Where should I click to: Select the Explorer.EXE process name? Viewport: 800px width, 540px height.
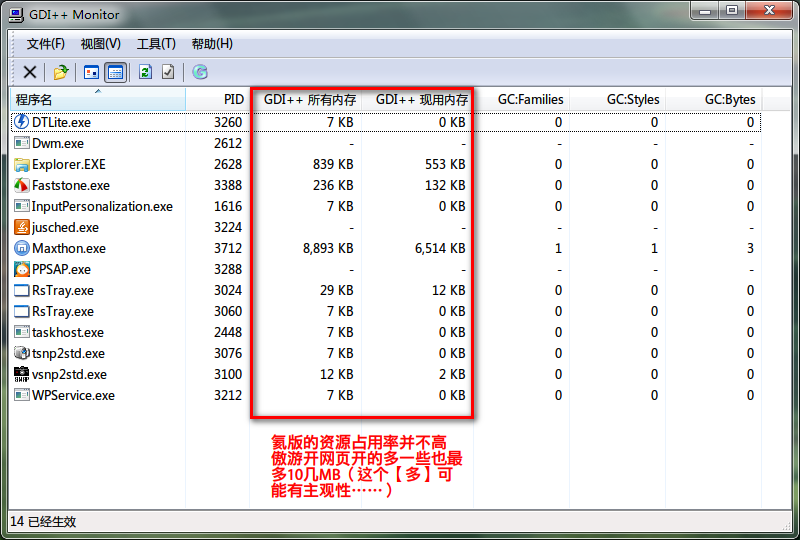[69, 164]
